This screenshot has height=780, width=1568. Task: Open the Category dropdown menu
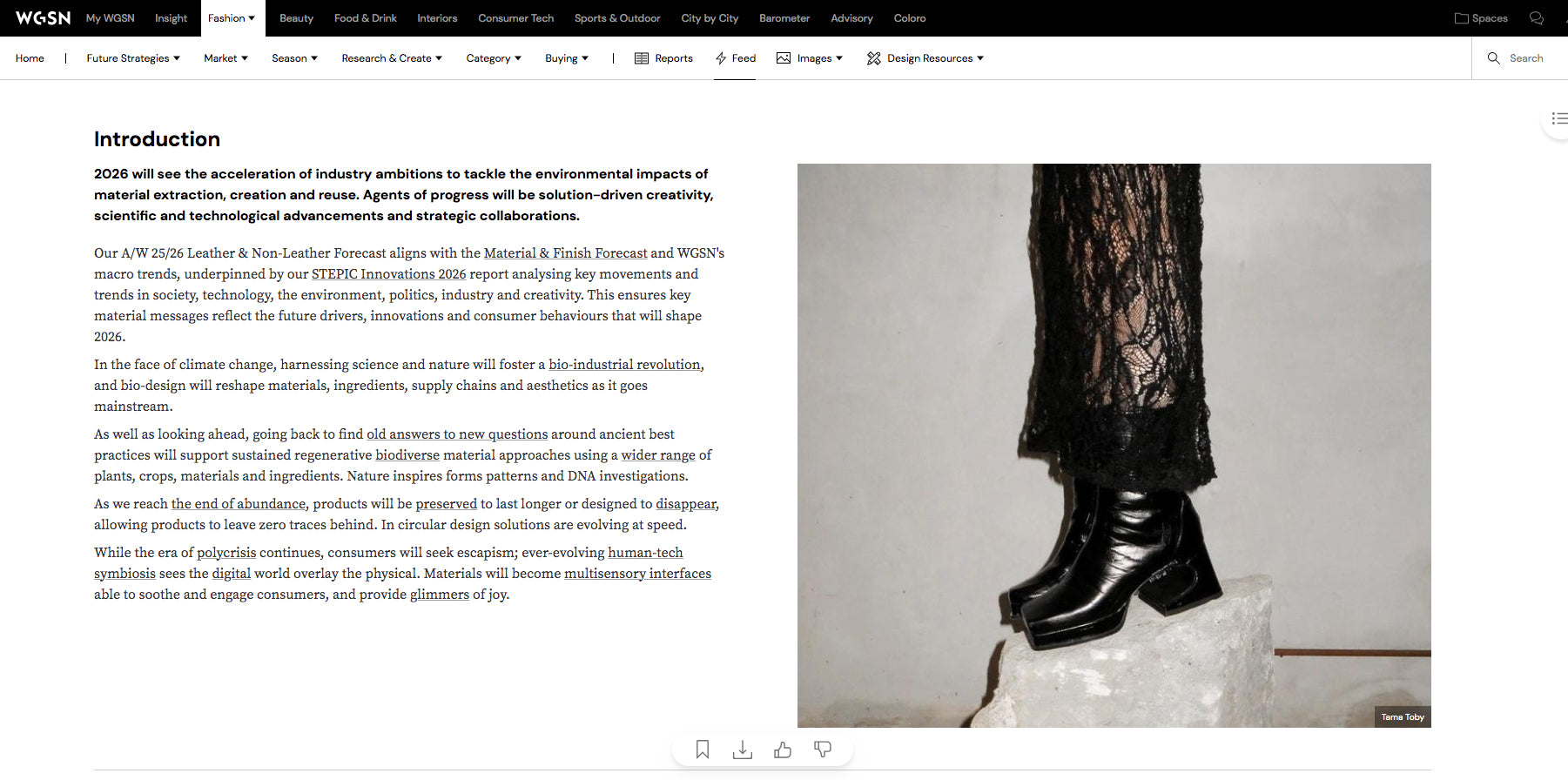click(494, 58)
